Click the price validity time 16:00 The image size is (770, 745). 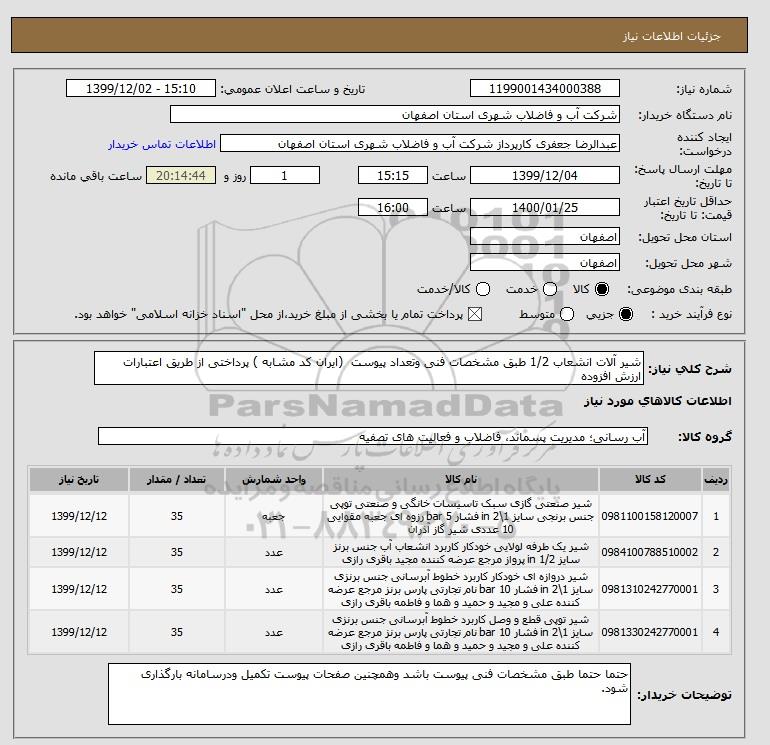point(393,207)
